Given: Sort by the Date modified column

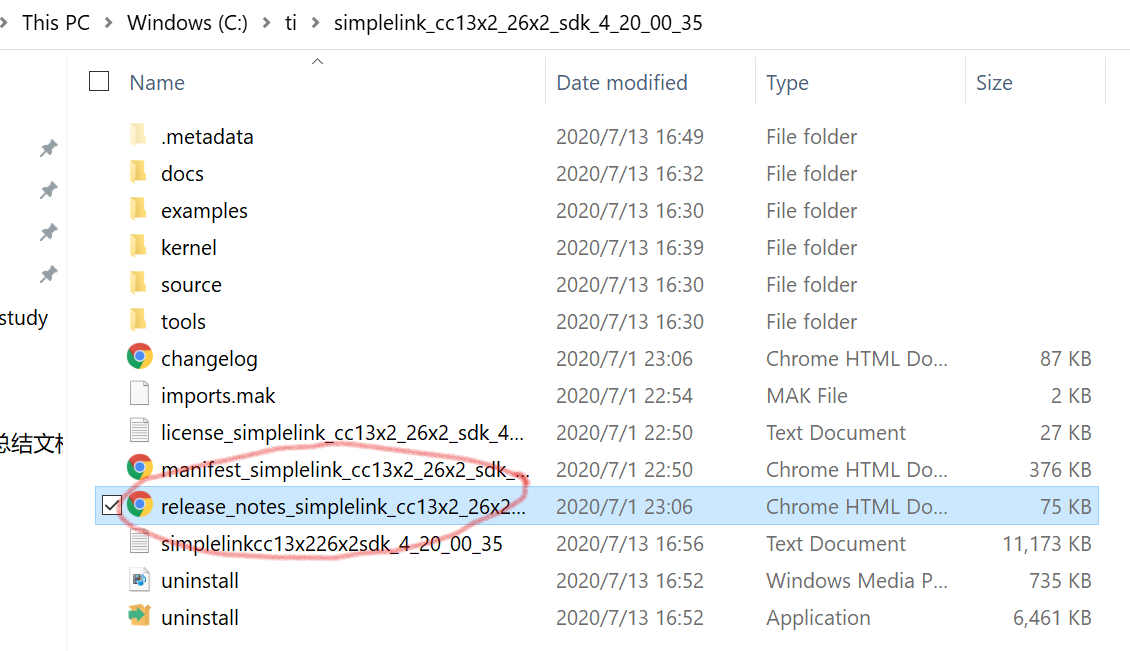Looking at the screenshot, I should (x=621, y=82).
